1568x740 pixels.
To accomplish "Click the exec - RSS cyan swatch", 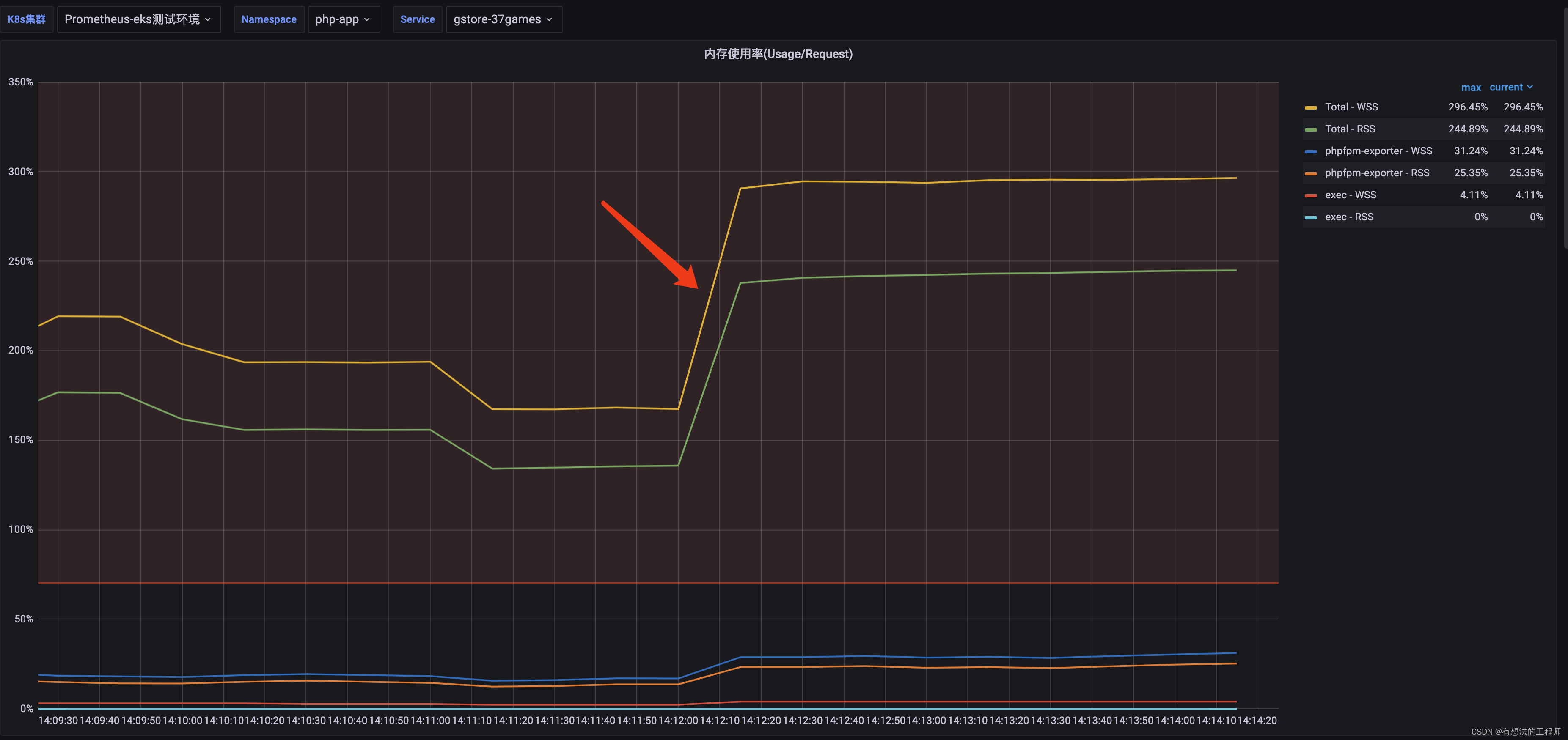I will pyautogui.click(x=1310, y=217).
